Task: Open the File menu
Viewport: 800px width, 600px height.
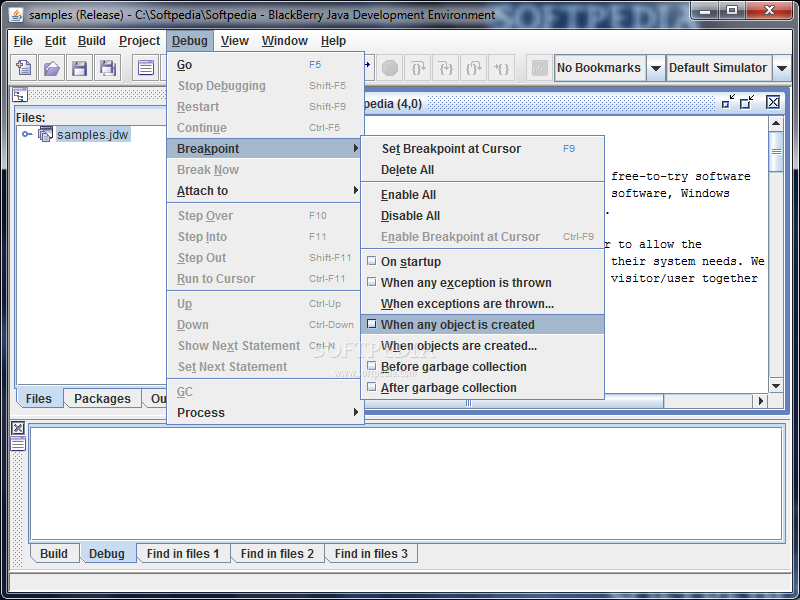Action: pyautogui.click(x=23, y=41)
